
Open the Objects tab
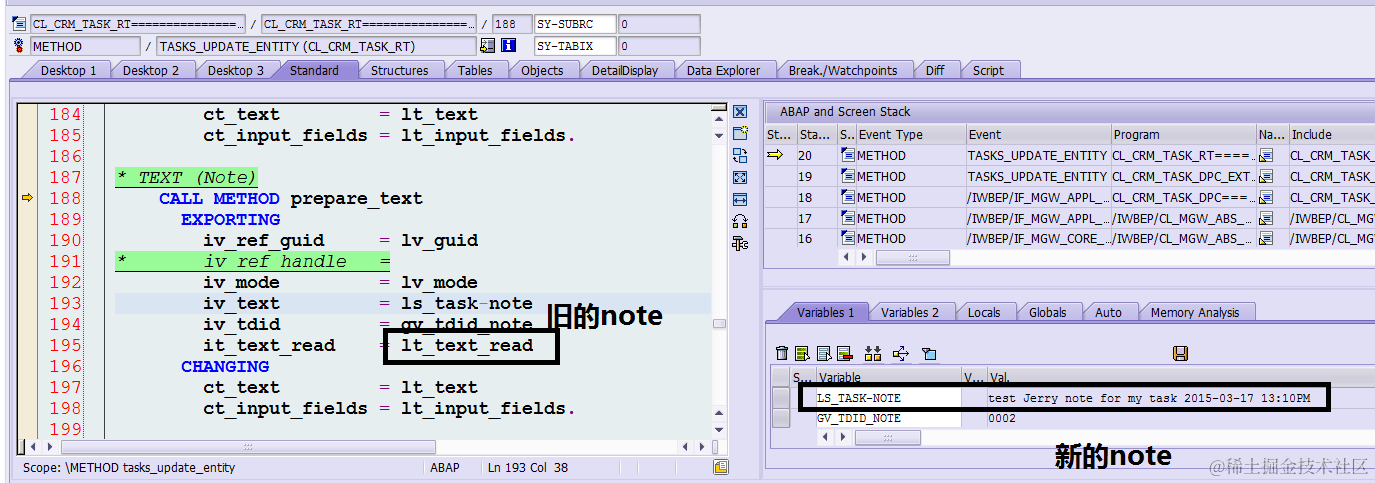pyautogui.click(x=542, y=70)
